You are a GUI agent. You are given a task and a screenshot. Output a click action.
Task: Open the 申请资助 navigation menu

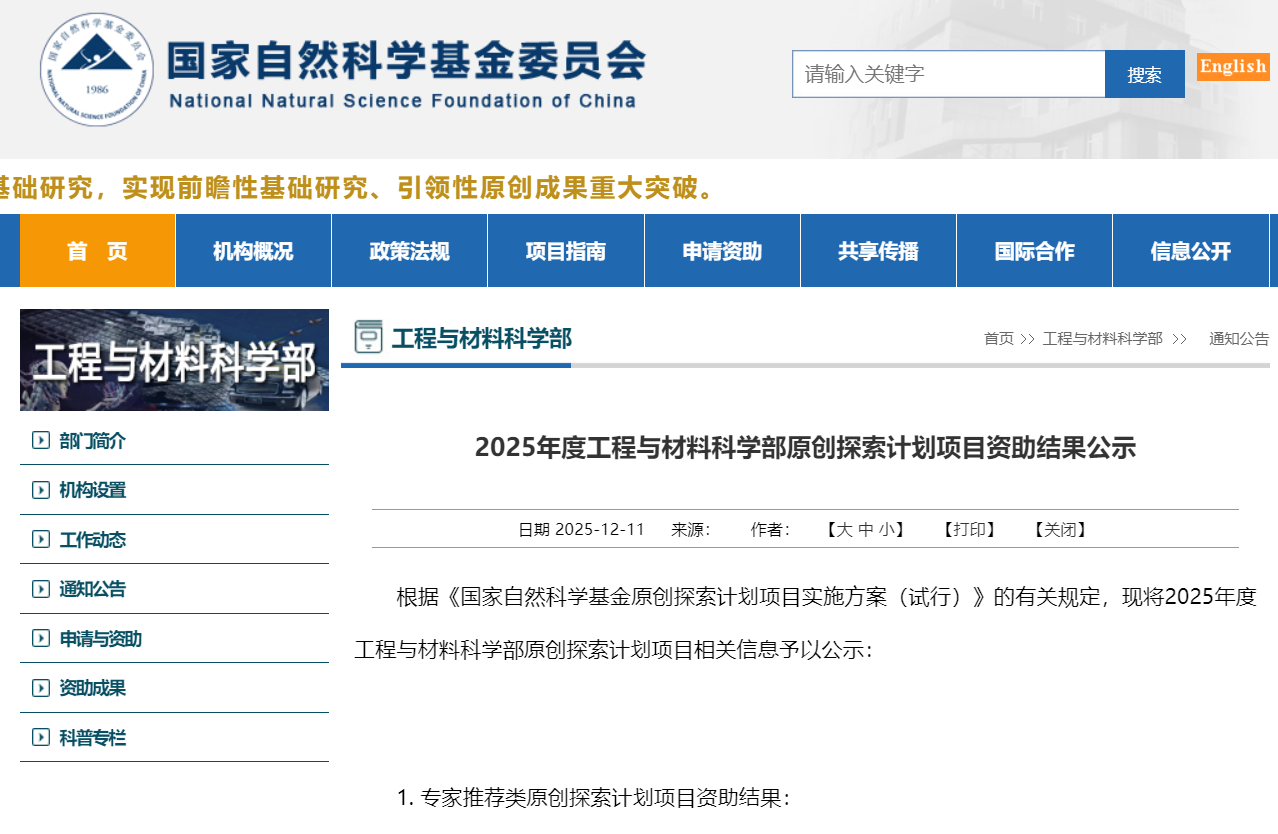(722, 251)
